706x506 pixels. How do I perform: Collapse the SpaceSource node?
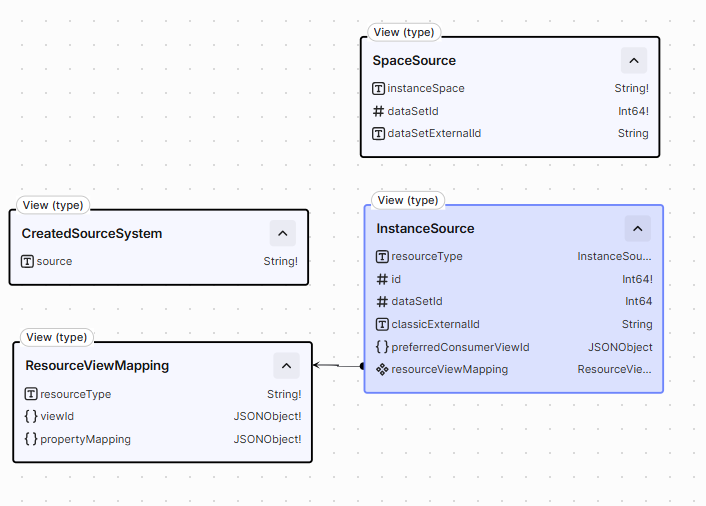click(x=634, y=60)
